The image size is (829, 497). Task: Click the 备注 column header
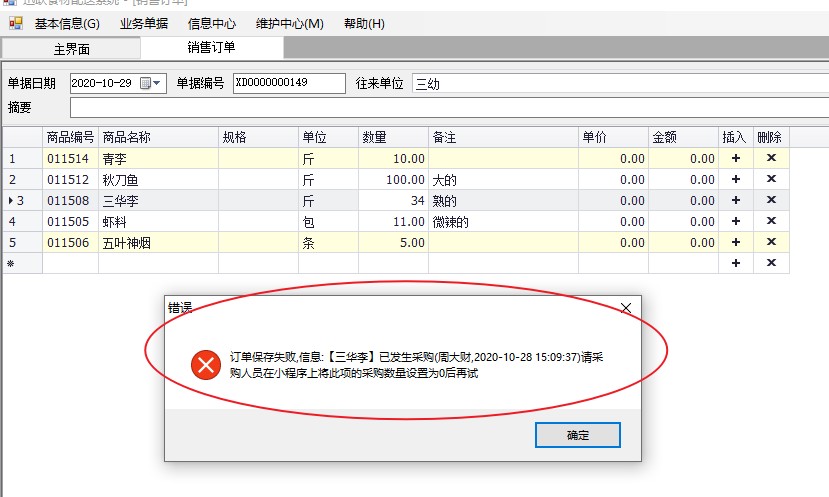tap(503, 137)
